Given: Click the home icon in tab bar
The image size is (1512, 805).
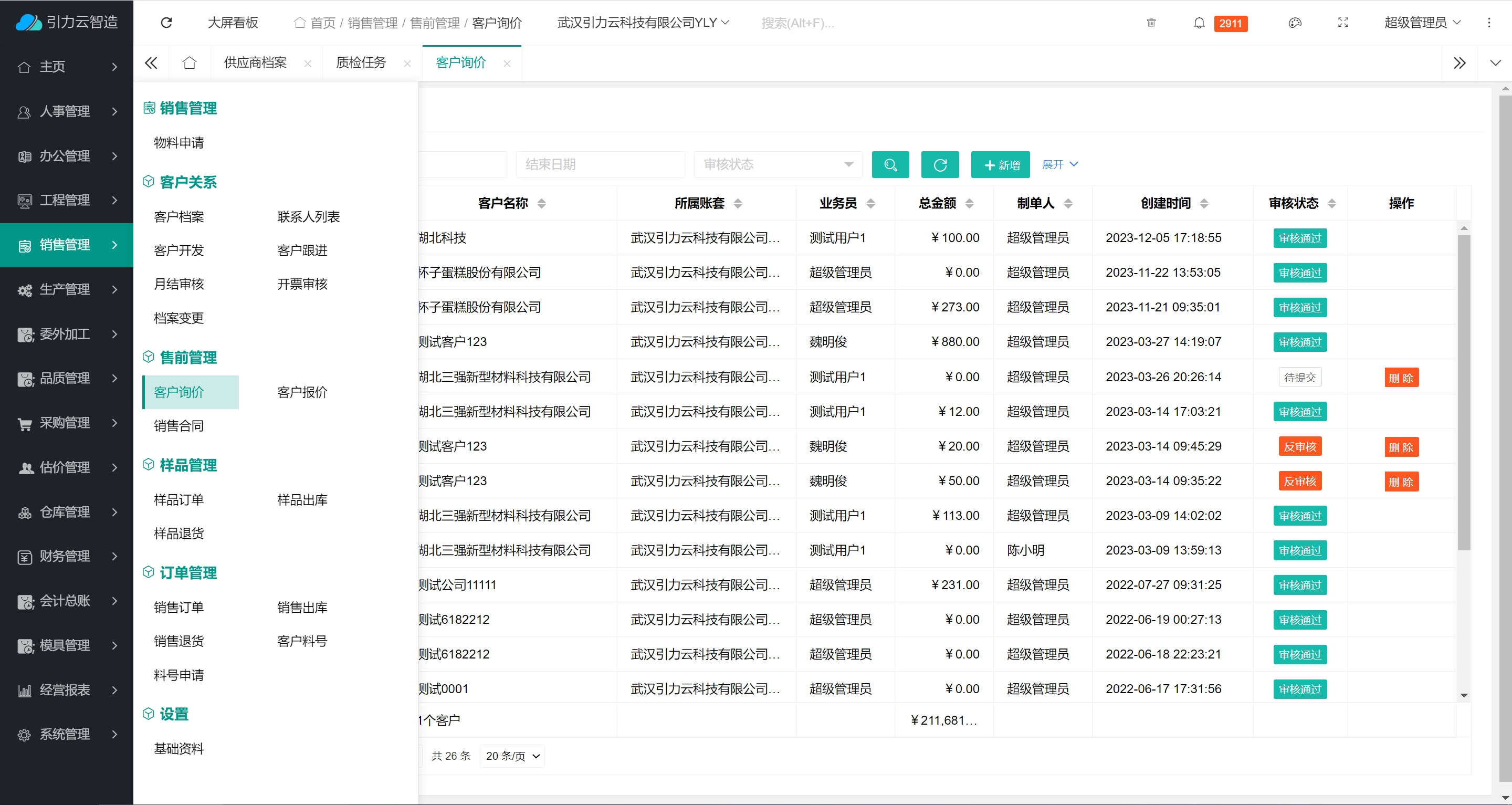Looking at the screenshot, I should [189, 63].
